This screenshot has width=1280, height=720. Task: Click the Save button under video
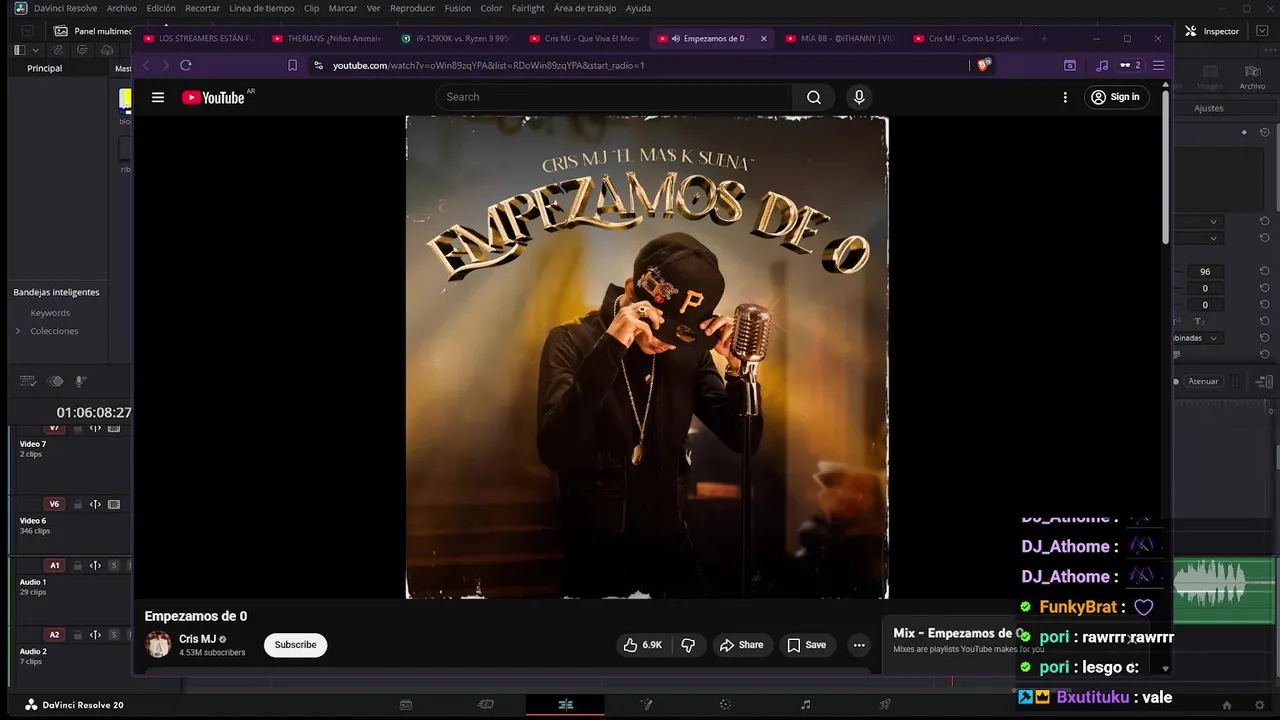(807, 645)
